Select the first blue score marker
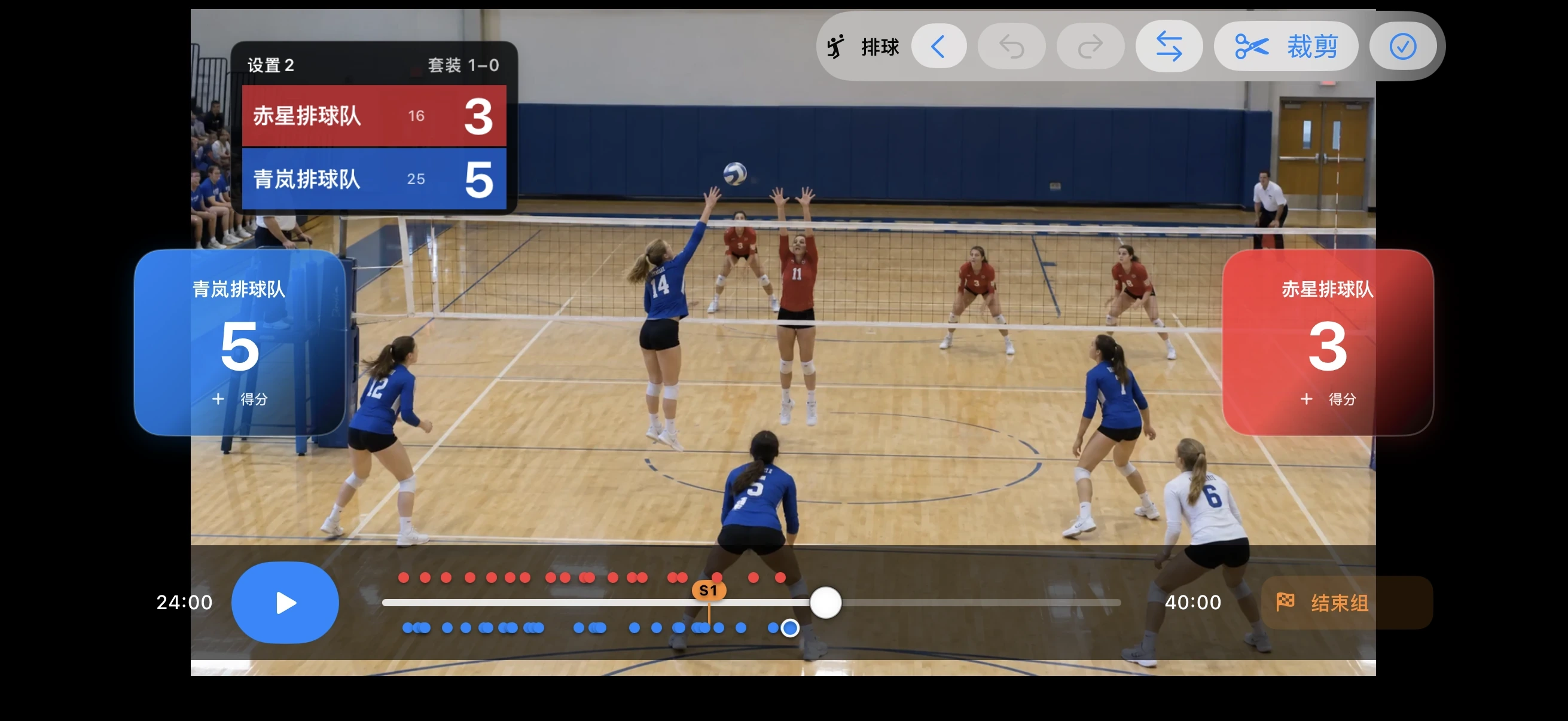1568x721 pixels. pyautogui.click(x=407, y=627)
